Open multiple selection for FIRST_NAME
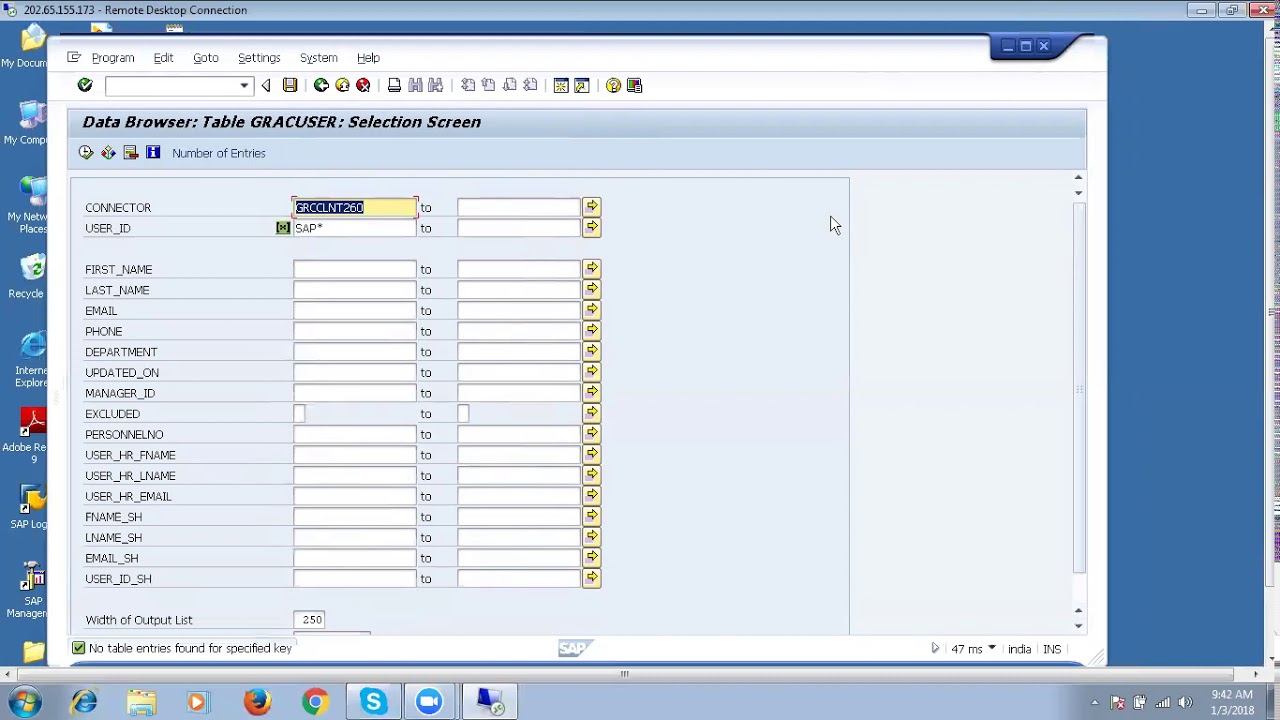1280x720 pixels. click(x=592, y=269)
